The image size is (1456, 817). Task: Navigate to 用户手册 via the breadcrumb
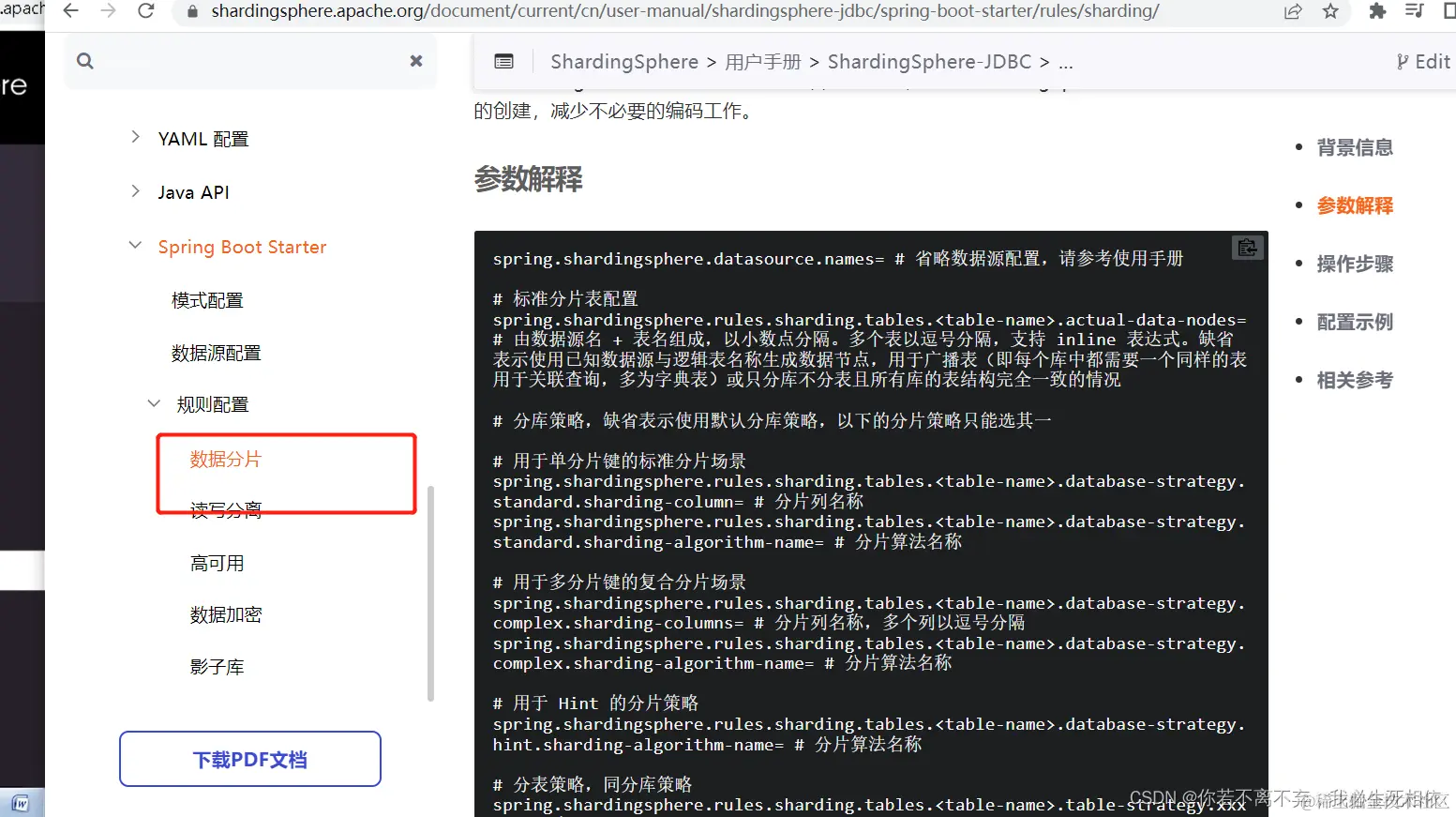(x=762, y=61)
